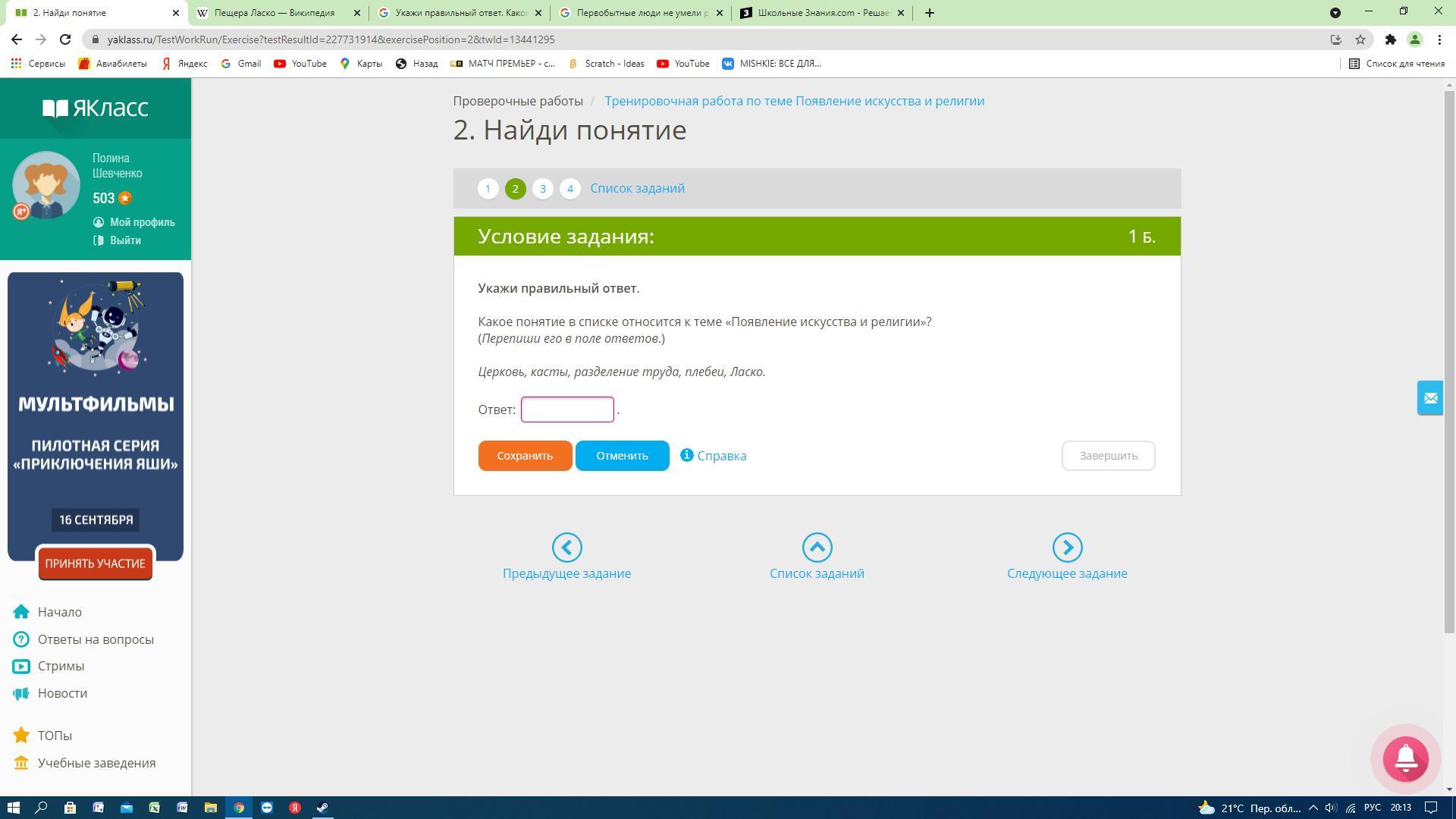The width and height of the screenshot is (1456, 819).
Task: Open the blue envelope feedback tab
Action: click(1429, 398)
